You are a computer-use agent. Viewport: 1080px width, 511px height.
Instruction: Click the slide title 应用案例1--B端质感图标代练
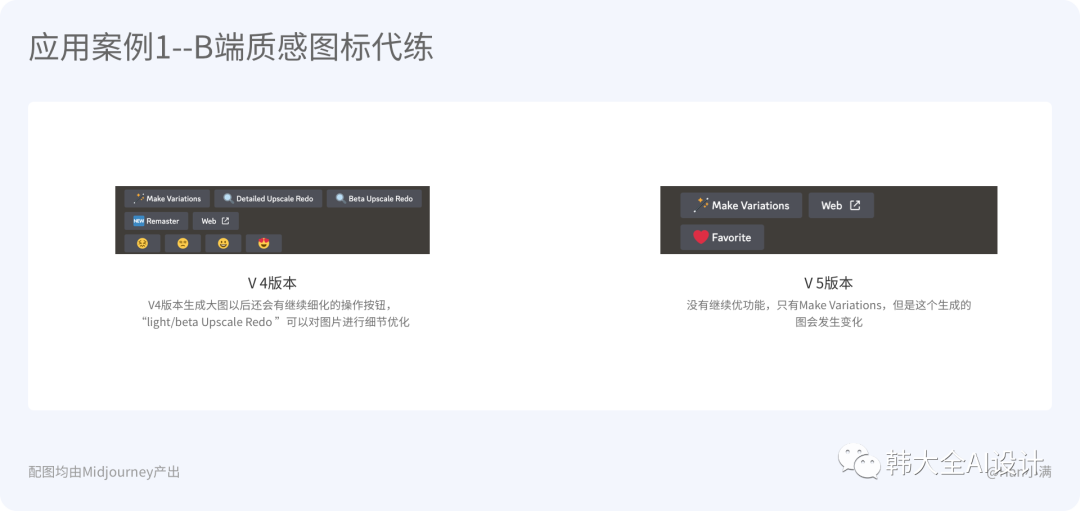tap(231, 49)
